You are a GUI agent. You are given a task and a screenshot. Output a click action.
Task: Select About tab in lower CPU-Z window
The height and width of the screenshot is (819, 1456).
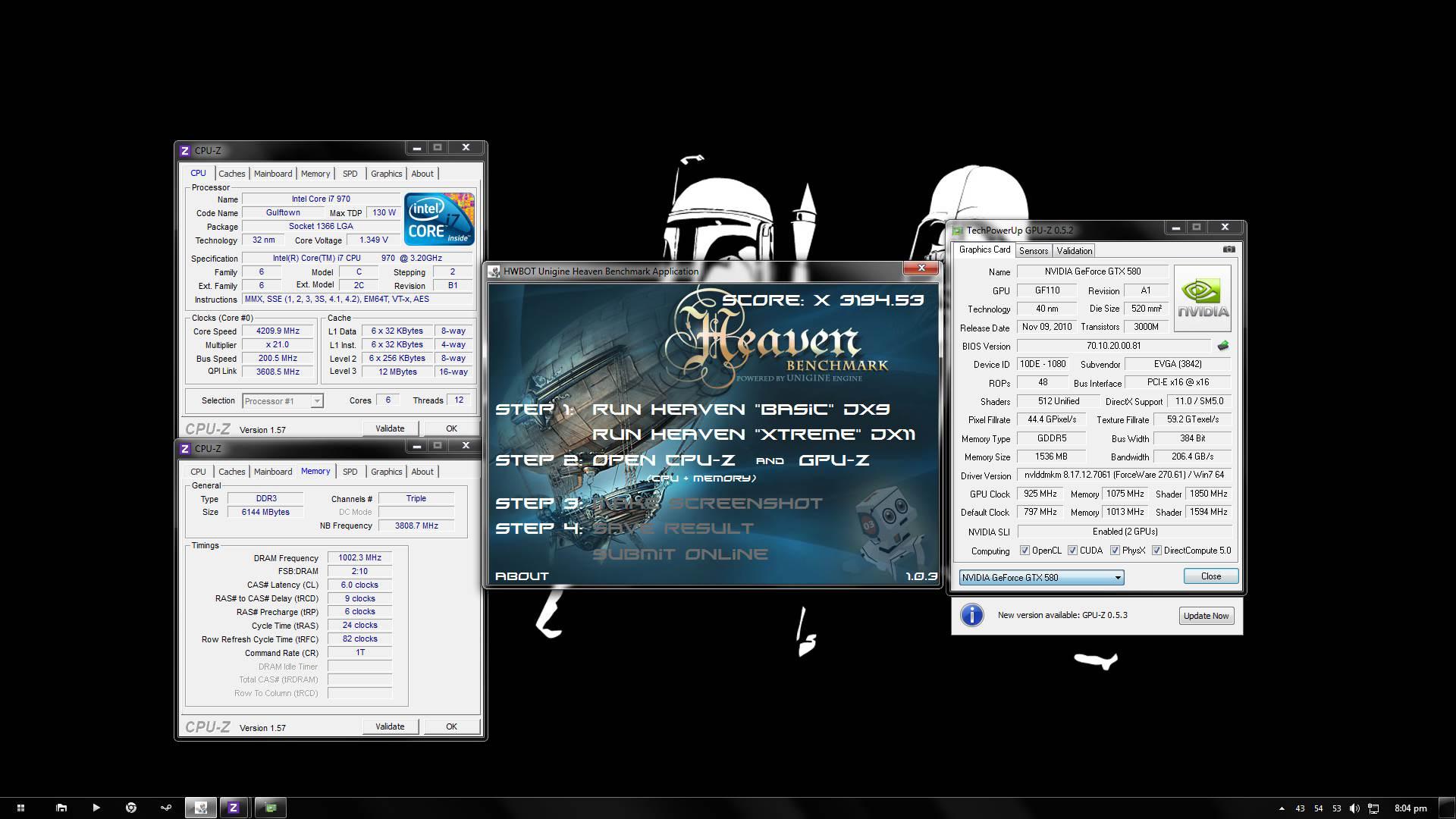point(422,472)
